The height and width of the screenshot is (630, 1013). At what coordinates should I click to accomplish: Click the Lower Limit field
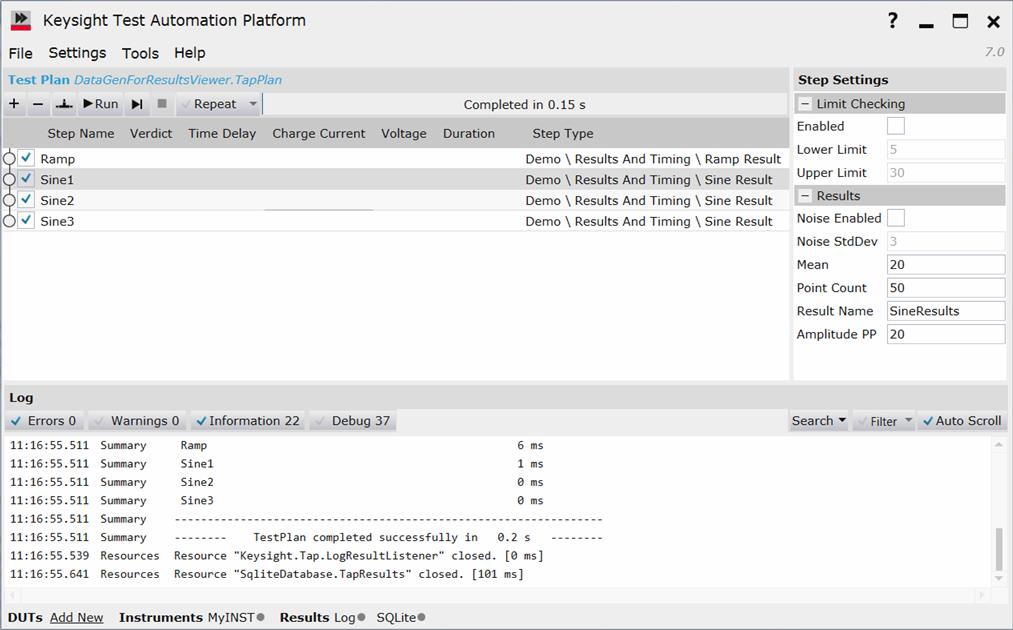946,149
